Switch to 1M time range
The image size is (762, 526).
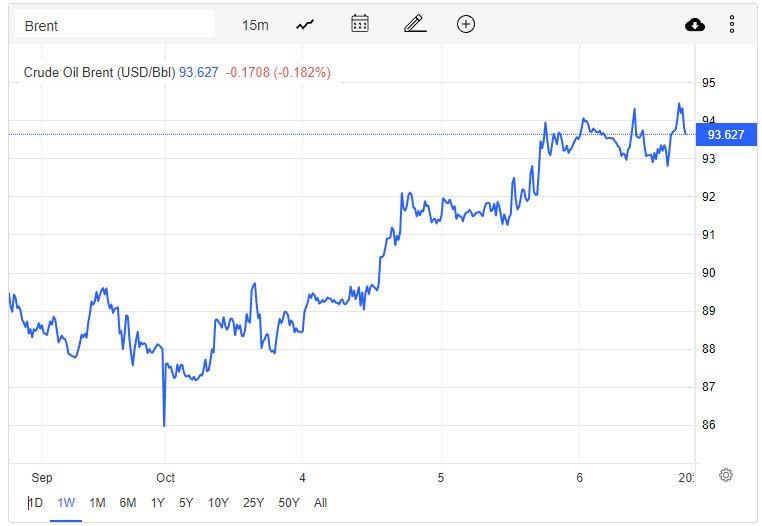pyautogui.click(x=97, y=503)
